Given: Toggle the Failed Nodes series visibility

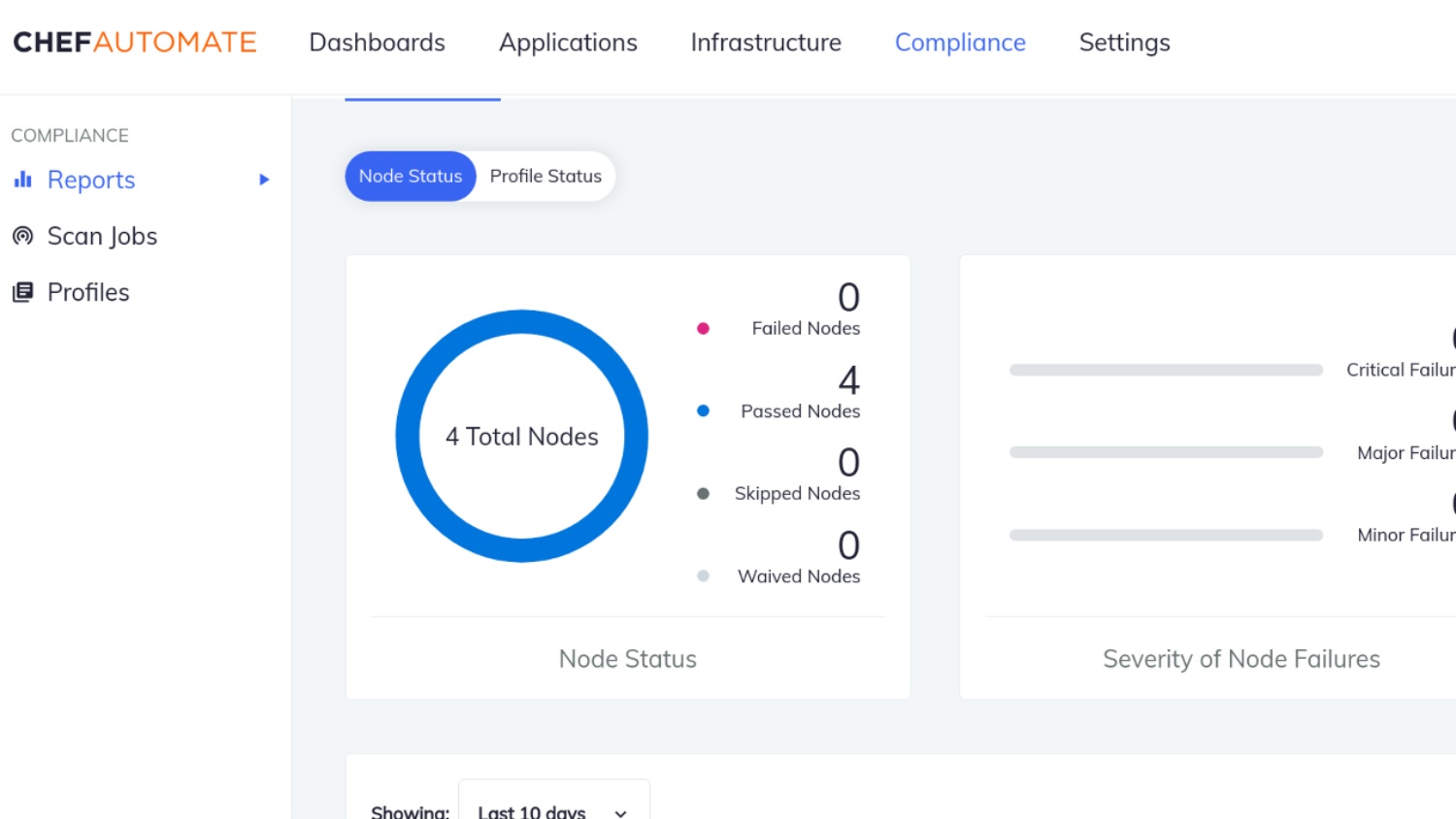Looking at the screenshot, I should (703, 328).
